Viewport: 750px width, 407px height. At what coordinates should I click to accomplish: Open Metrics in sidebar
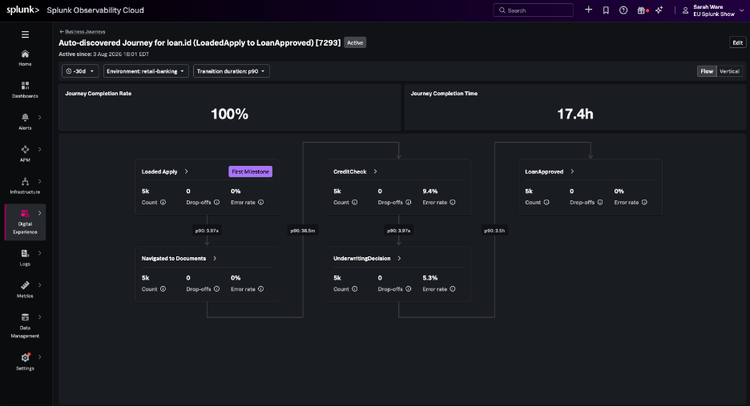coord(25,289)
